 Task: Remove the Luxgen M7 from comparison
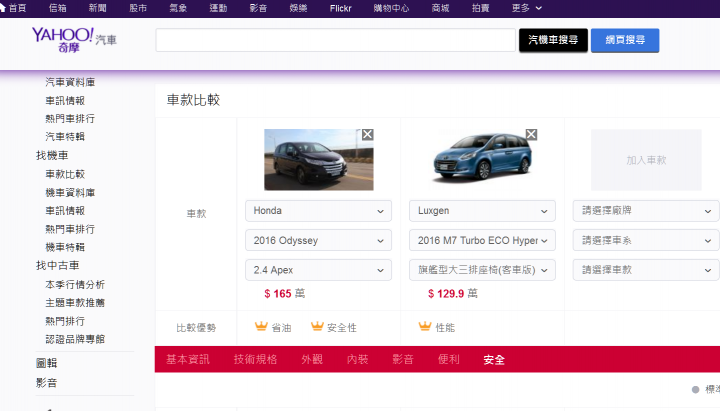(x=531, y=135)
